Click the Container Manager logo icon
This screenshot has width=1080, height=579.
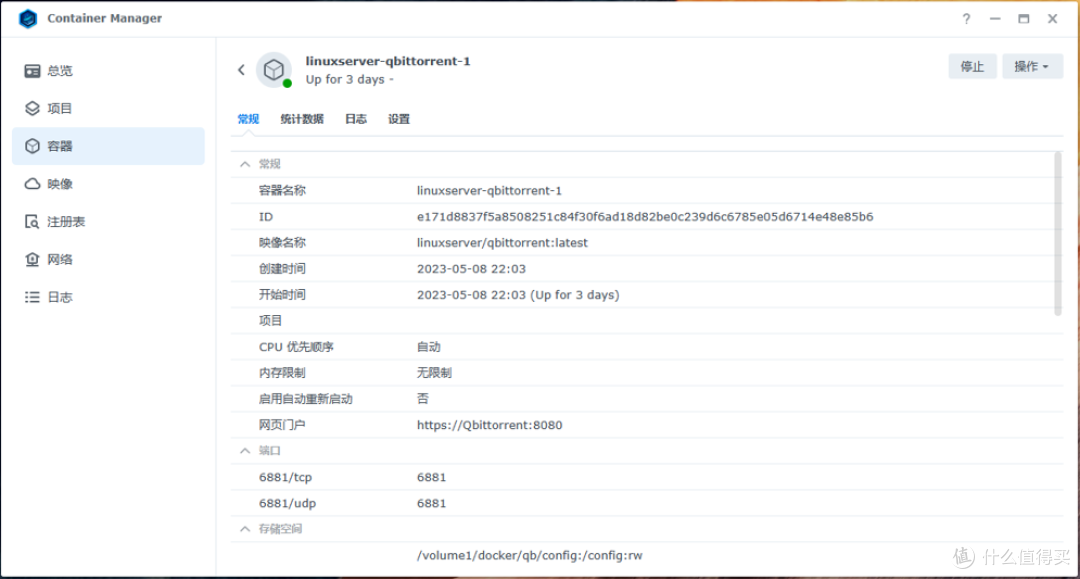click(27, 17)
